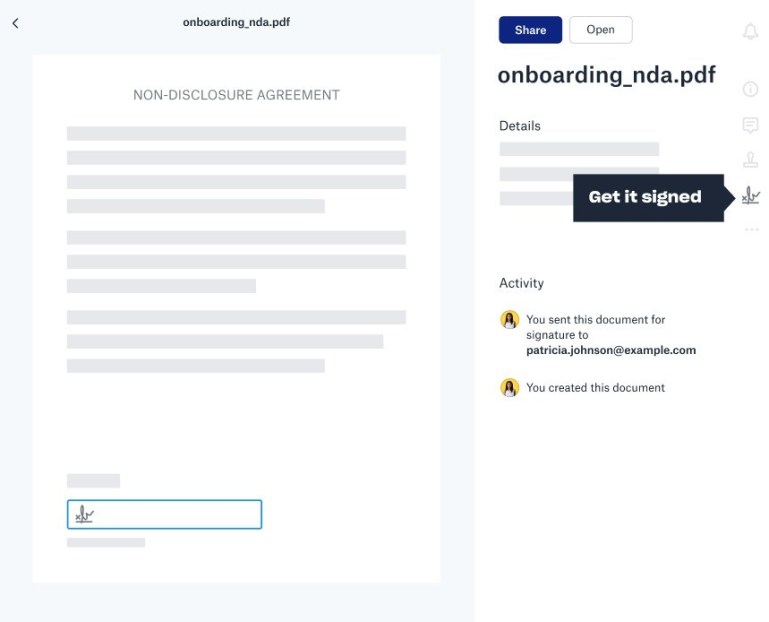
Task: Click the 'You created this document' activity entry
Action: click(x=595, y=388)
